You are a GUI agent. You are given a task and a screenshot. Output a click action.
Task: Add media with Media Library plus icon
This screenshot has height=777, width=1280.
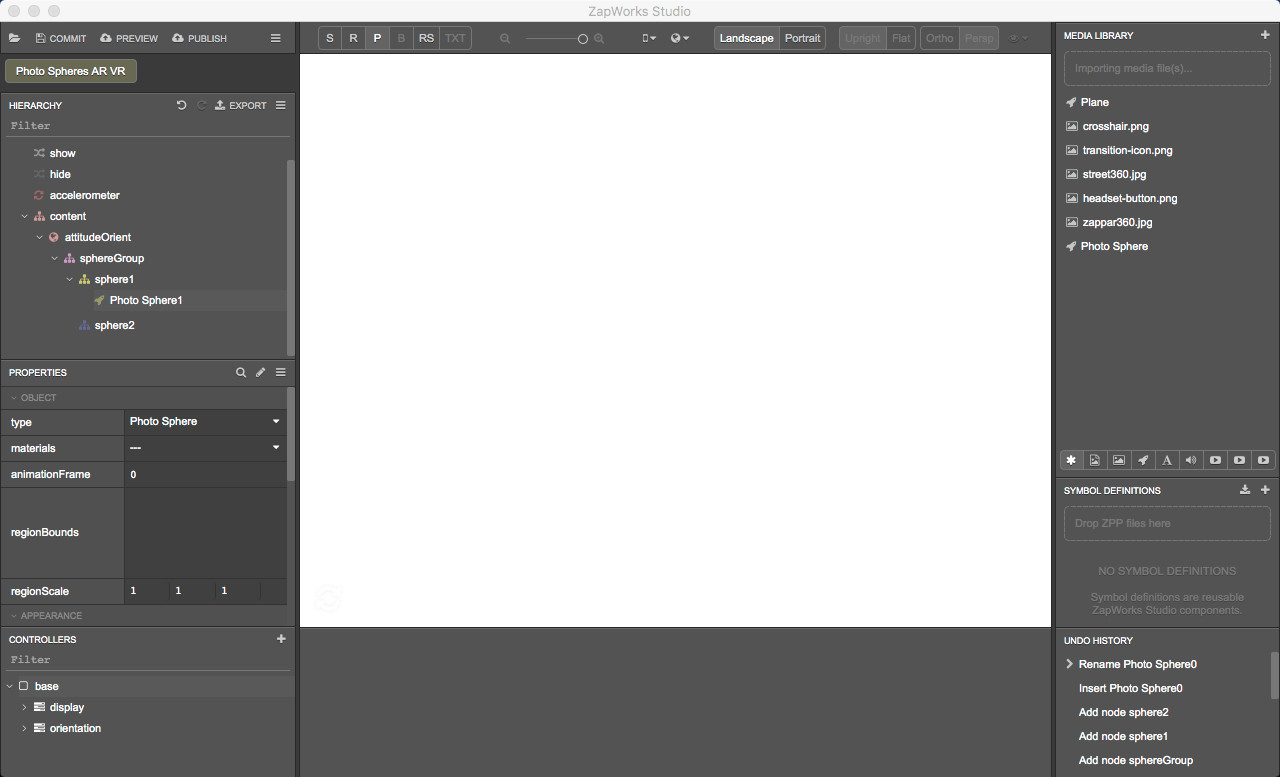click(x=1265, y=35)
